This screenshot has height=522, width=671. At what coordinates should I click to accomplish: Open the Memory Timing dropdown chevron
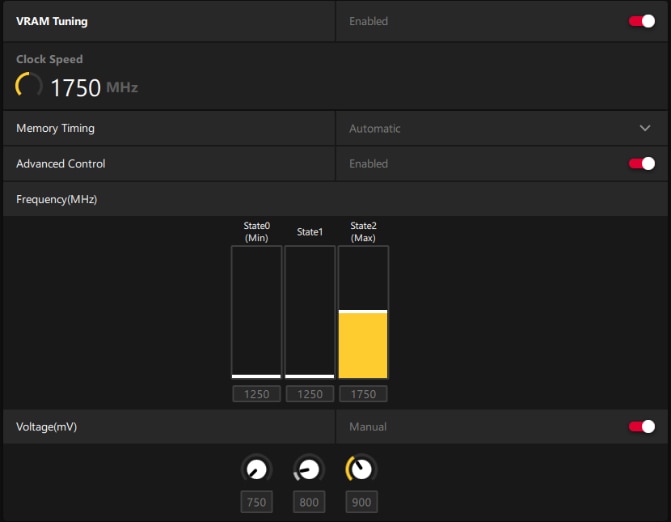tap(645, 128)
